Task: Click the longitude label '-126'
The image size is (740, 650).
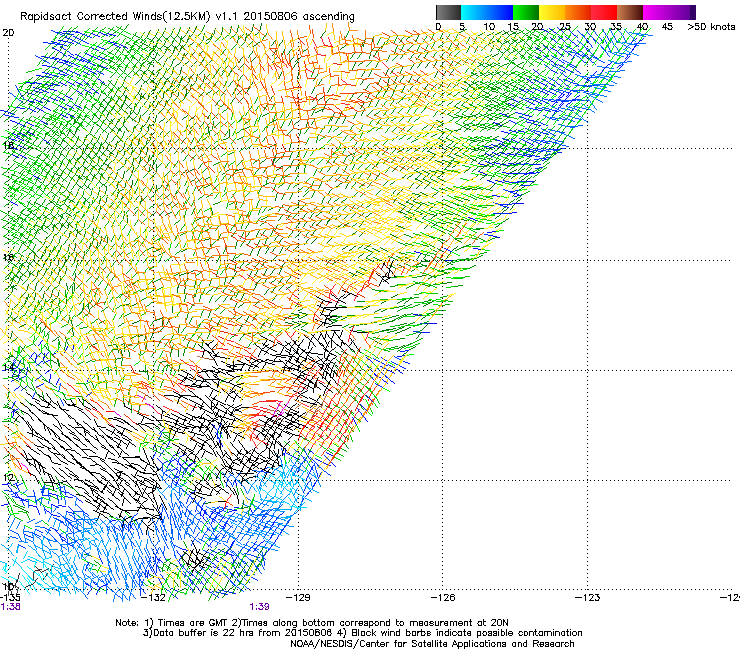Action: coord(444,598)
